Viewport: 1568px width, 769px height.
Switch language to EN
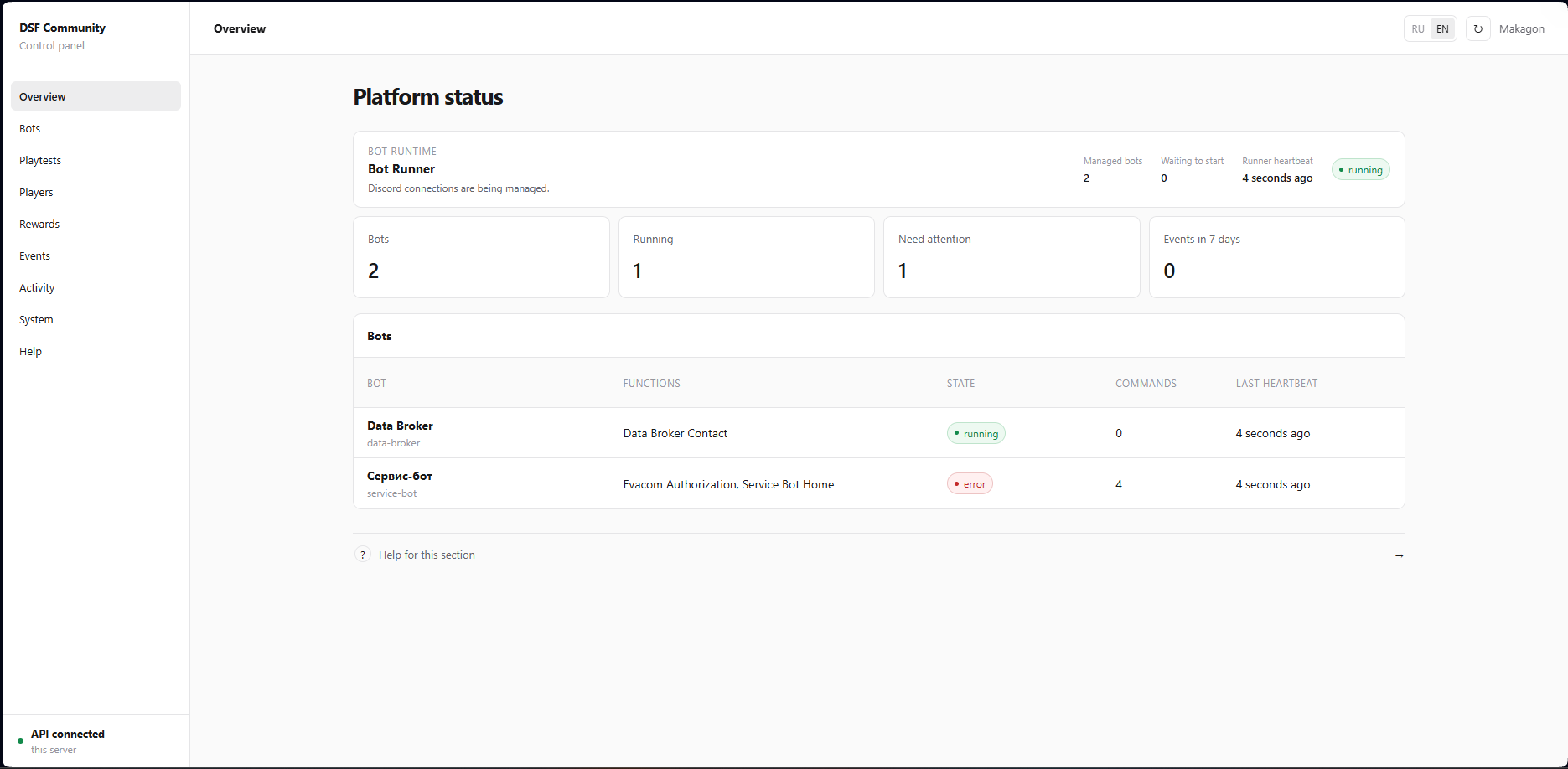(x=1442, y=28)
